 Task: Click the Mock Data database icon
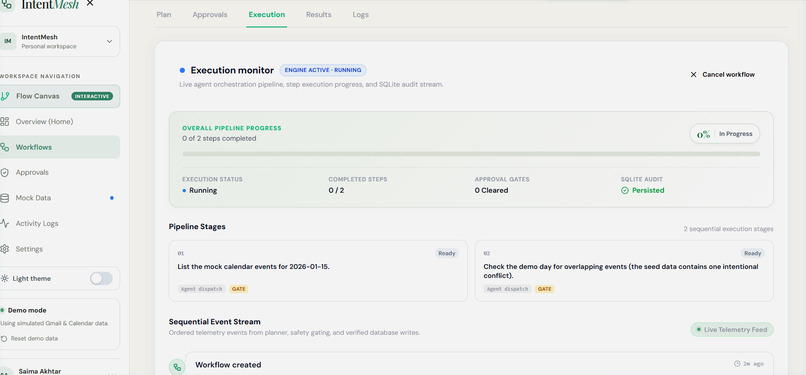pyautogui.click(x=5, y=198)
